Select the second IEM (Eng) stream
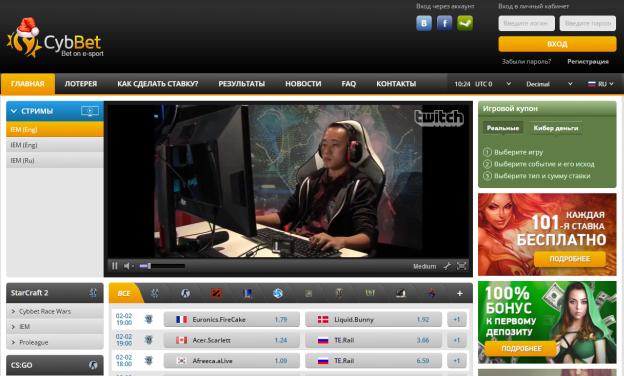 coord(55,145)
